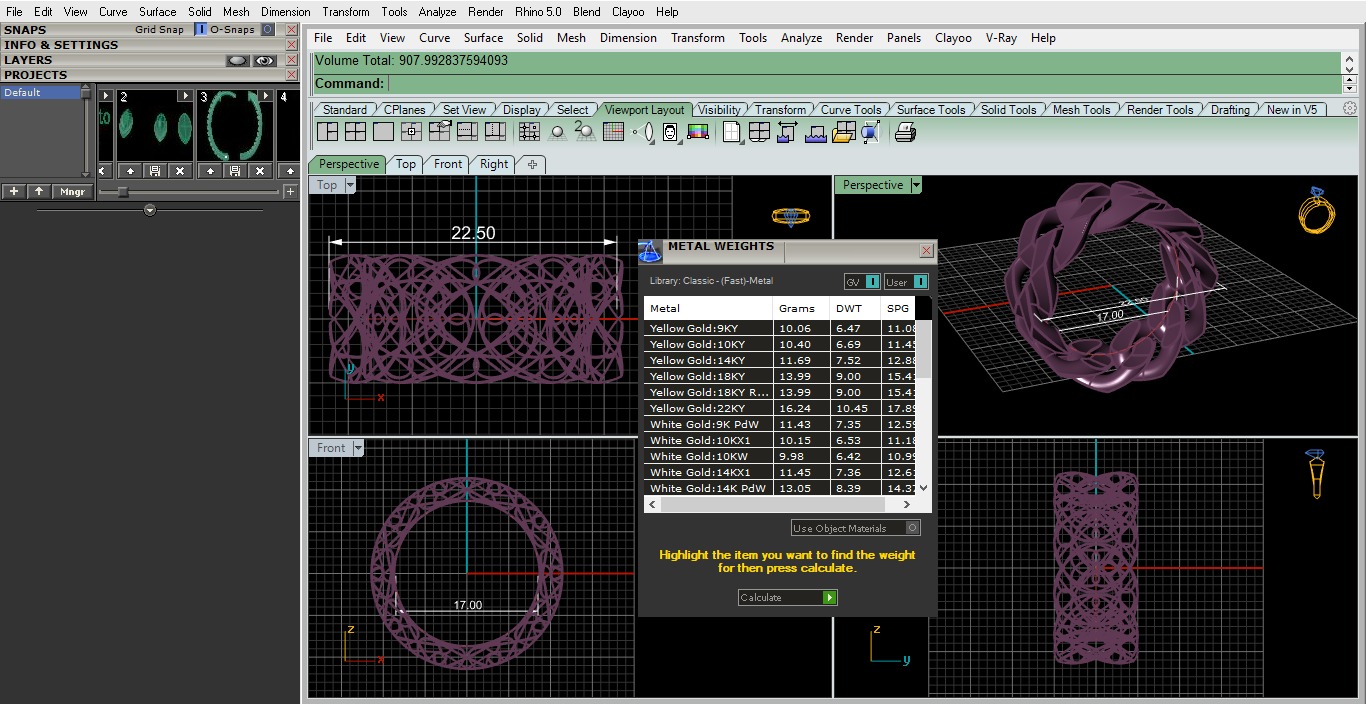Toggle the Grid Snap switch
1366x704 pixels.
[200, 30]
